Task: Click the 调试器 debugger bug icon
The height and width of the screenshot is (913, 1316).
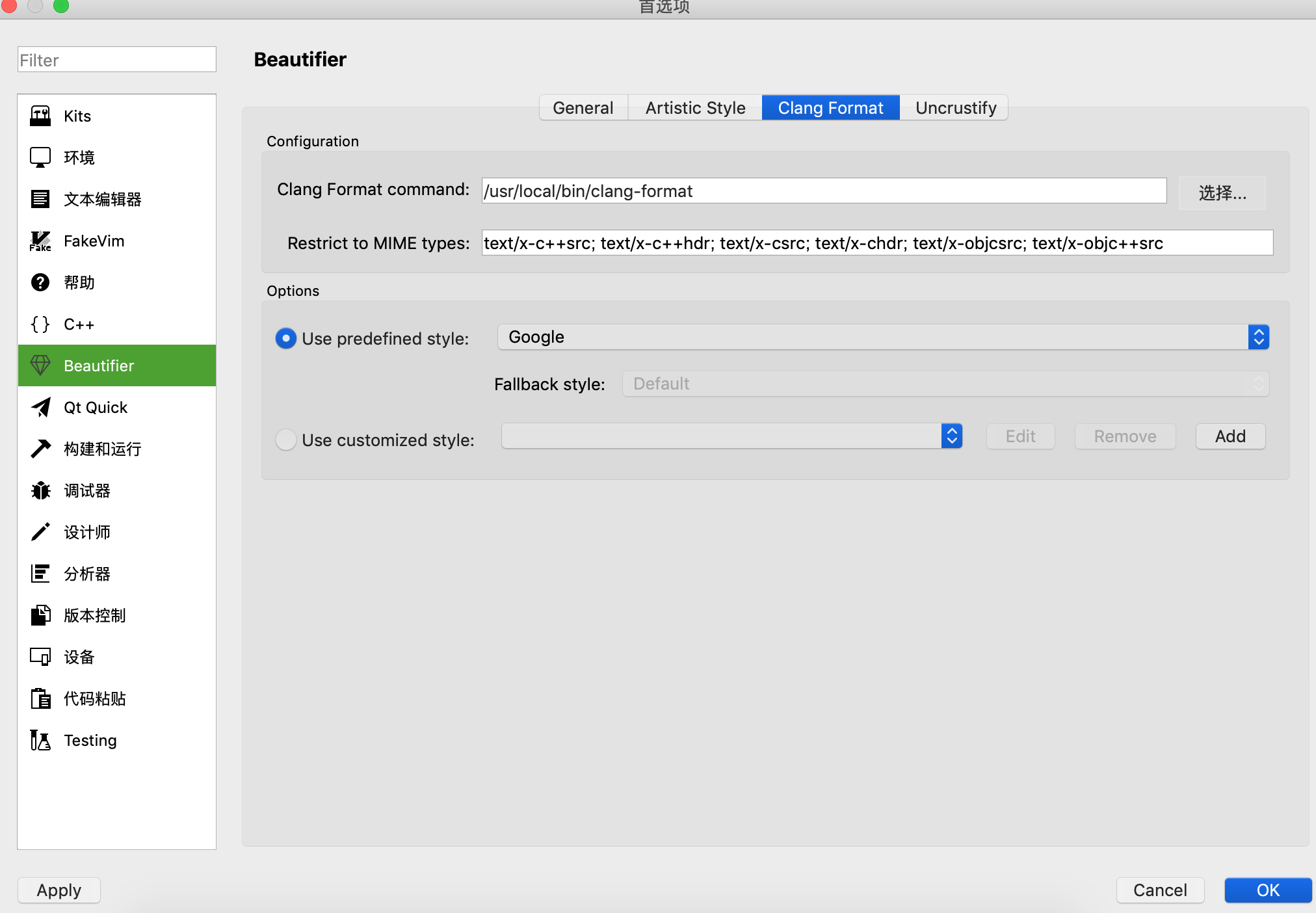Action: (x=40, y=490)
